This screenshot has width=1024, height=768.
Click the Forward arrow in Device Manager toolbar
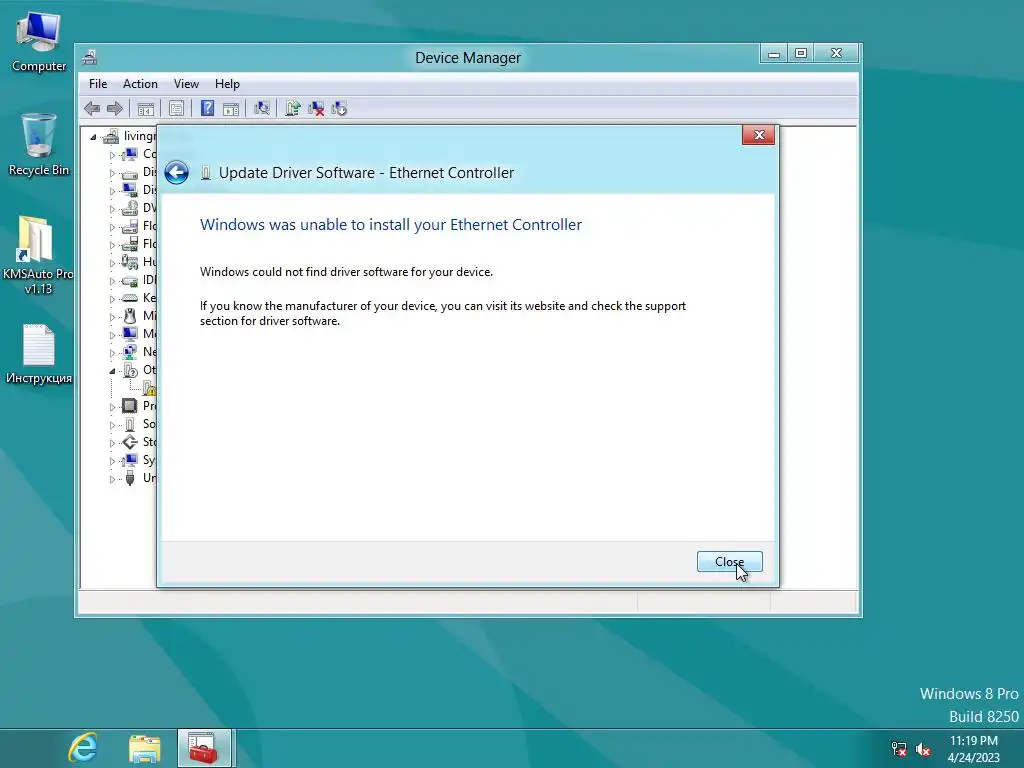115,108
